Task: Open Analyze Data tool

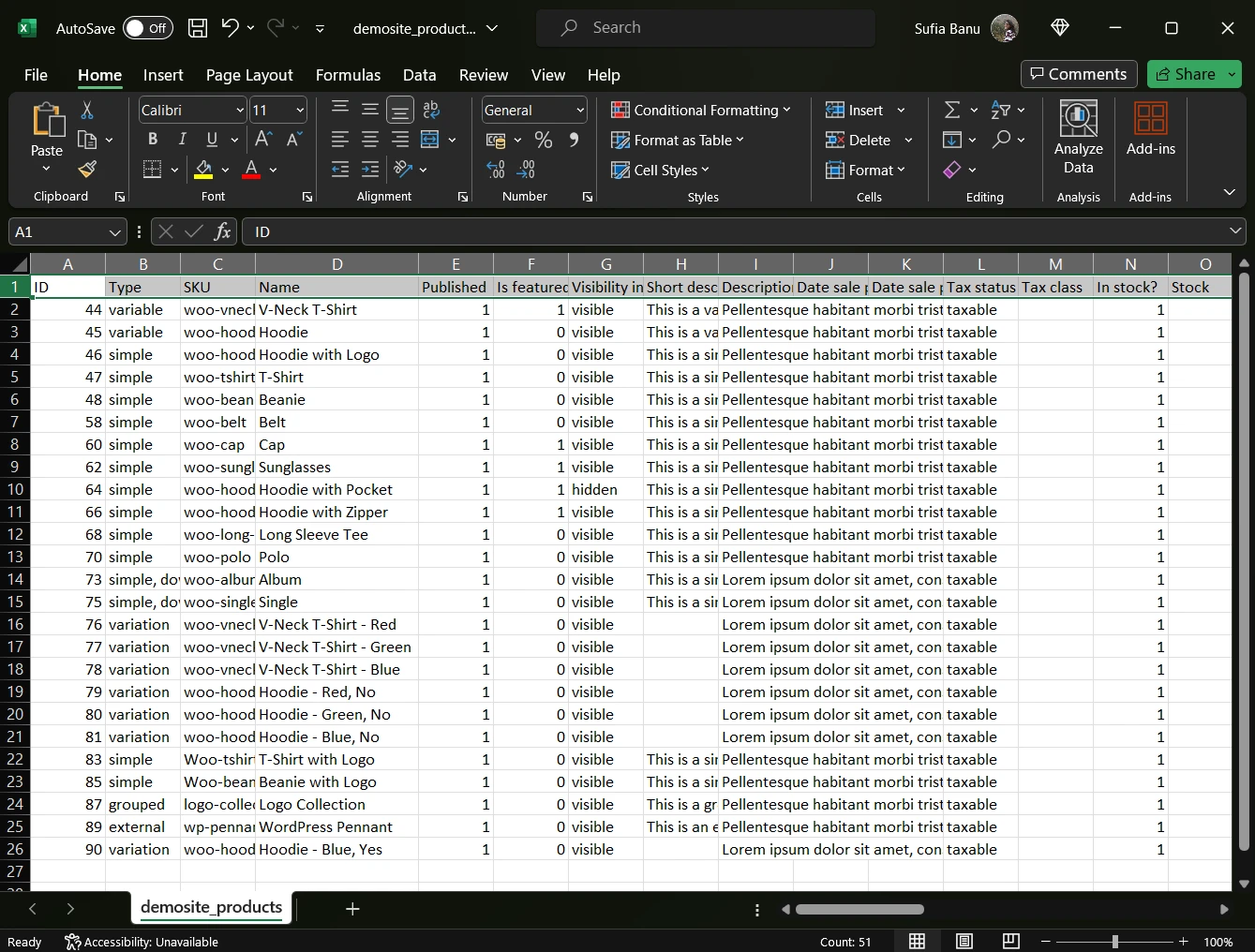Action: (1078, 139)
